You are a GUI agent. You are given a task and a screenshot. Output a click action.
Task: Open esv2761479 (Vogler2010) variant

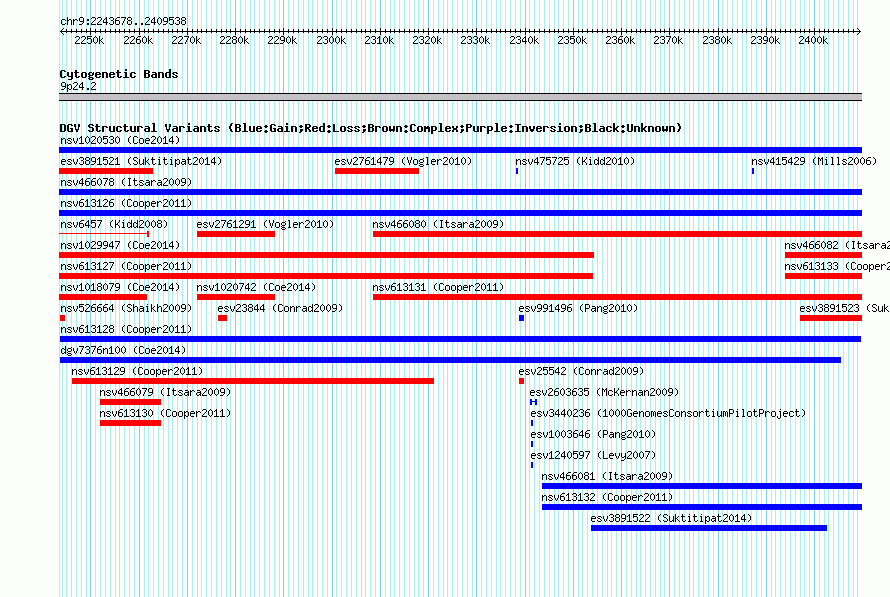point(403,161)
